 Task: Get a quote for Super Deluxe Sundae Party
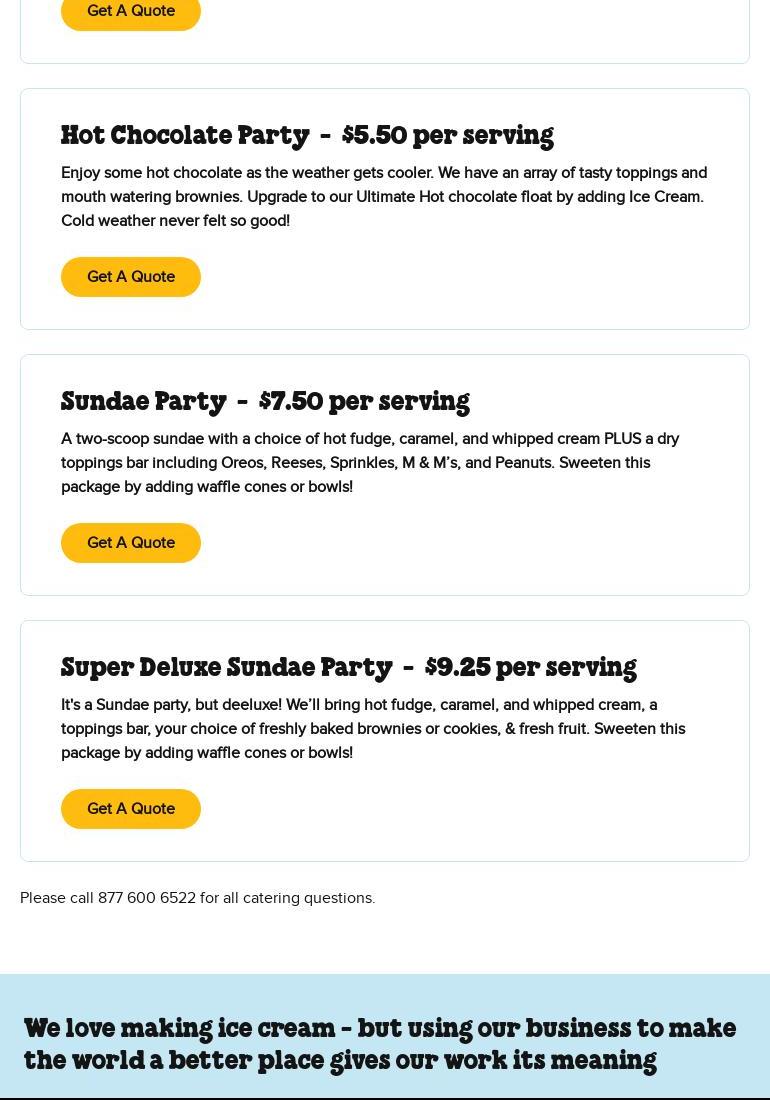point(131,809)
